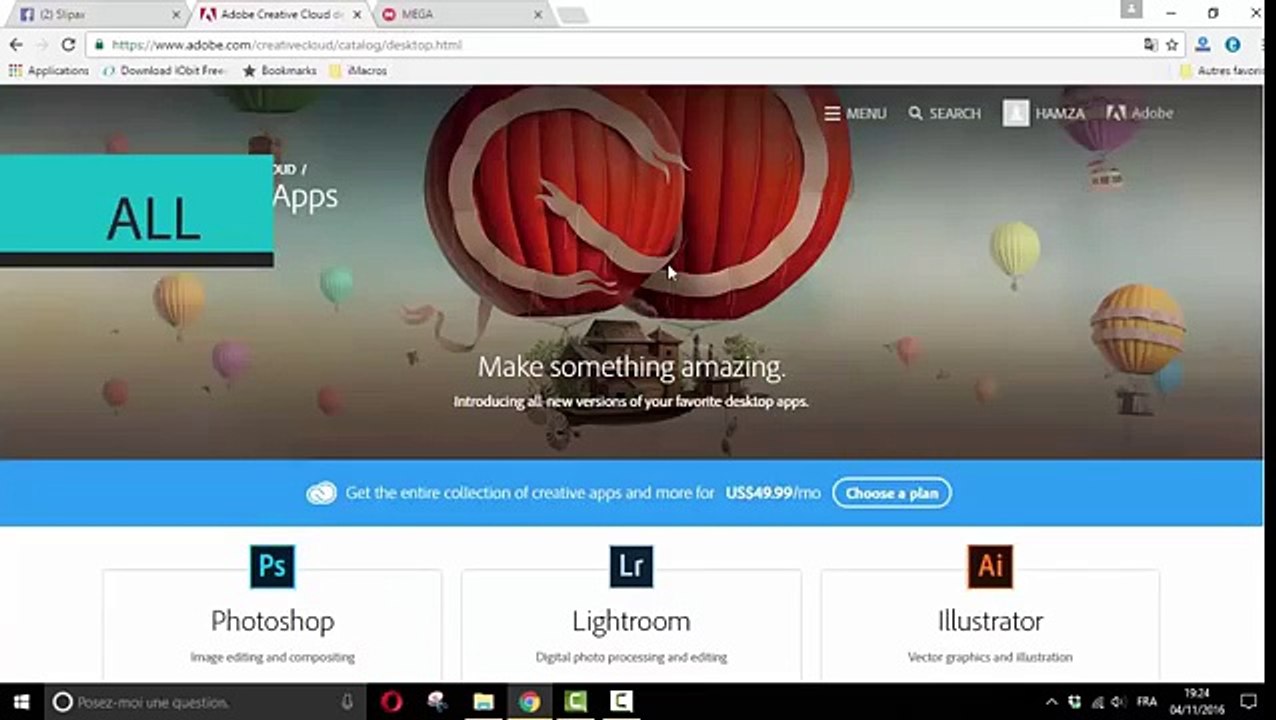Click Vector graphics and illustration text
The height and width of the screenshot is (720, 1276).
click(990, 657)
